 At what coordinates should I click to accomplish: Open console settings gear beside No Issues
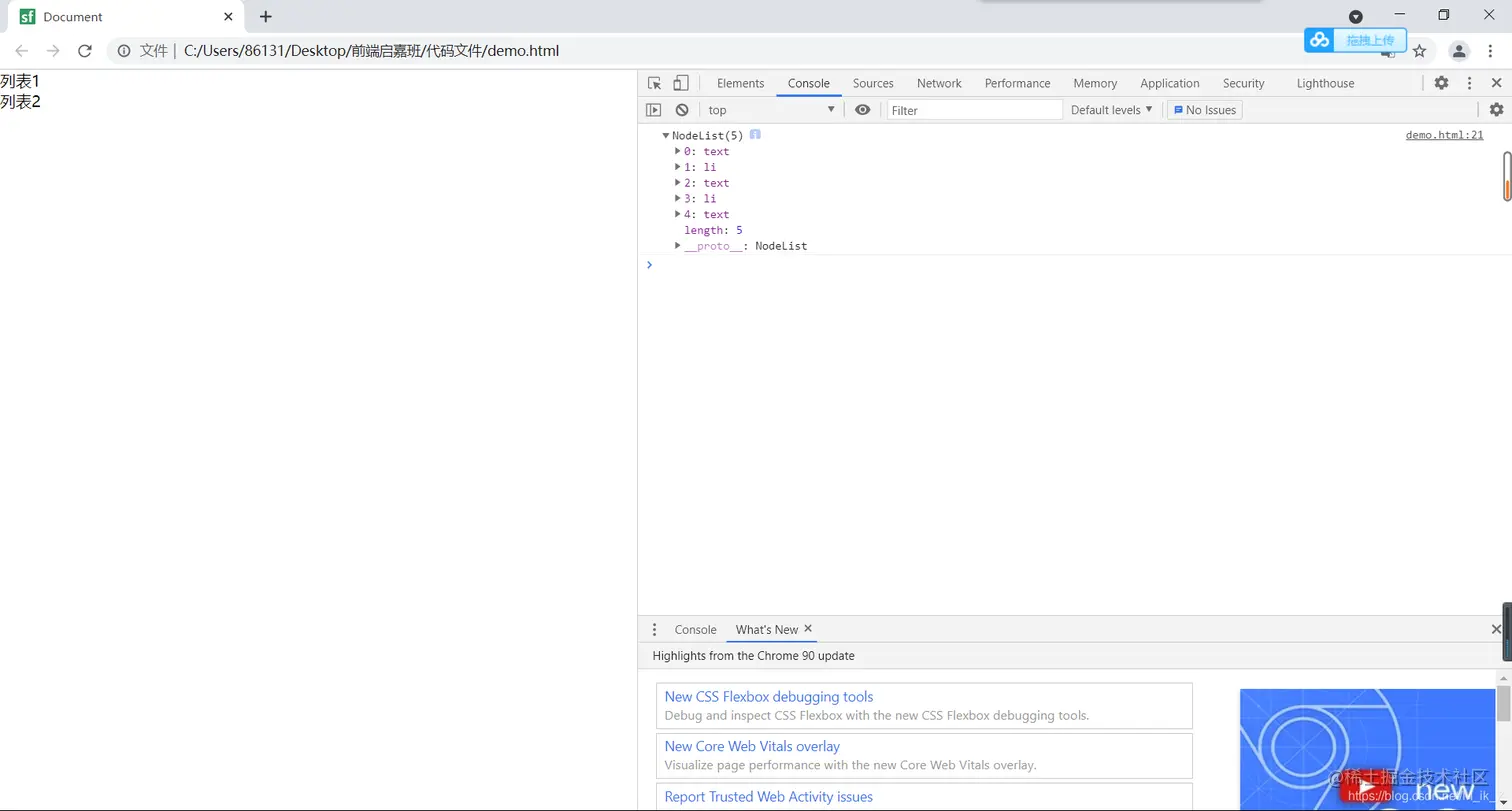(1496, 110)
